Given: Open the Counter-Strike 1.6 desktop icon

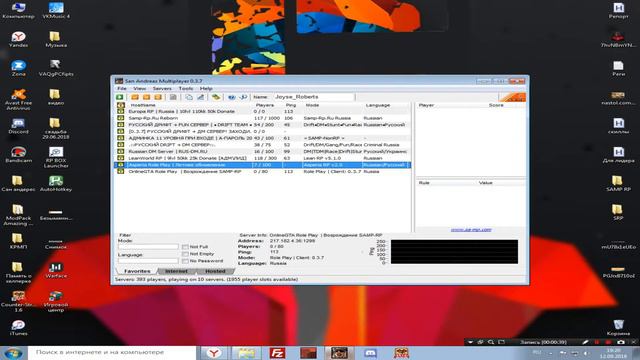Looking at the screenshot, I should (x=18, y=302).
